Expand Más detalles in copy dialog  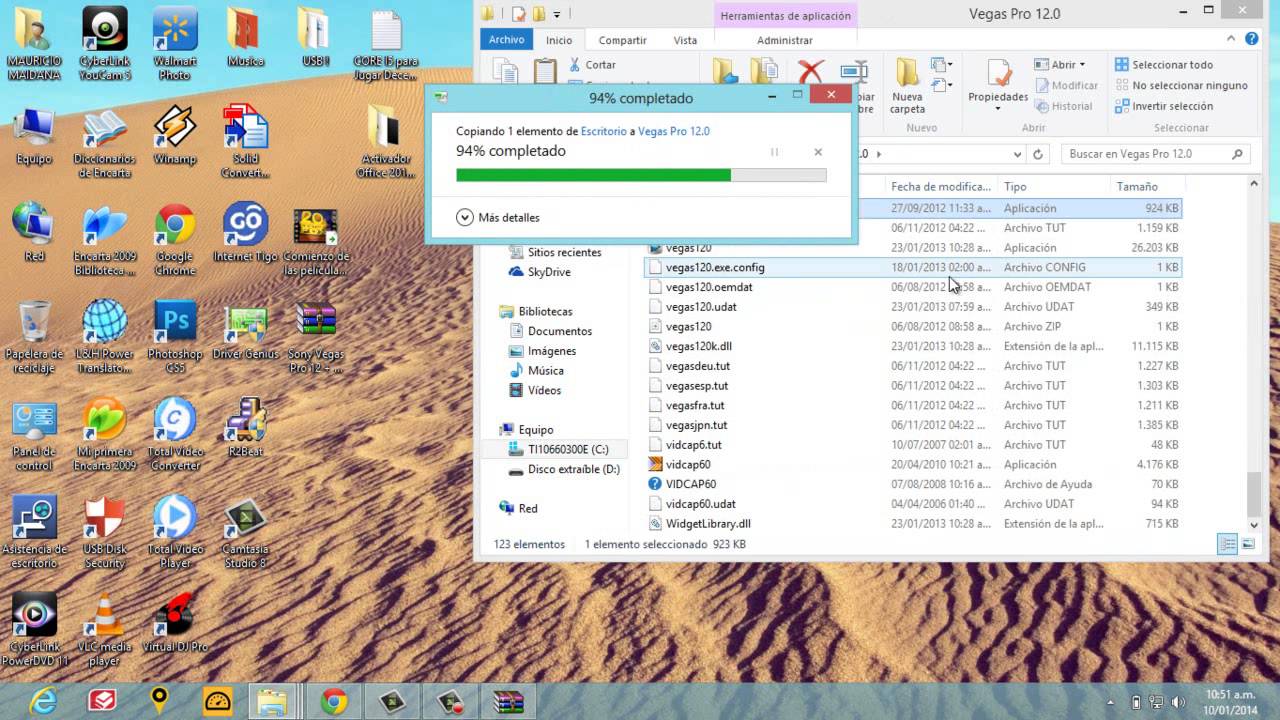497,217
